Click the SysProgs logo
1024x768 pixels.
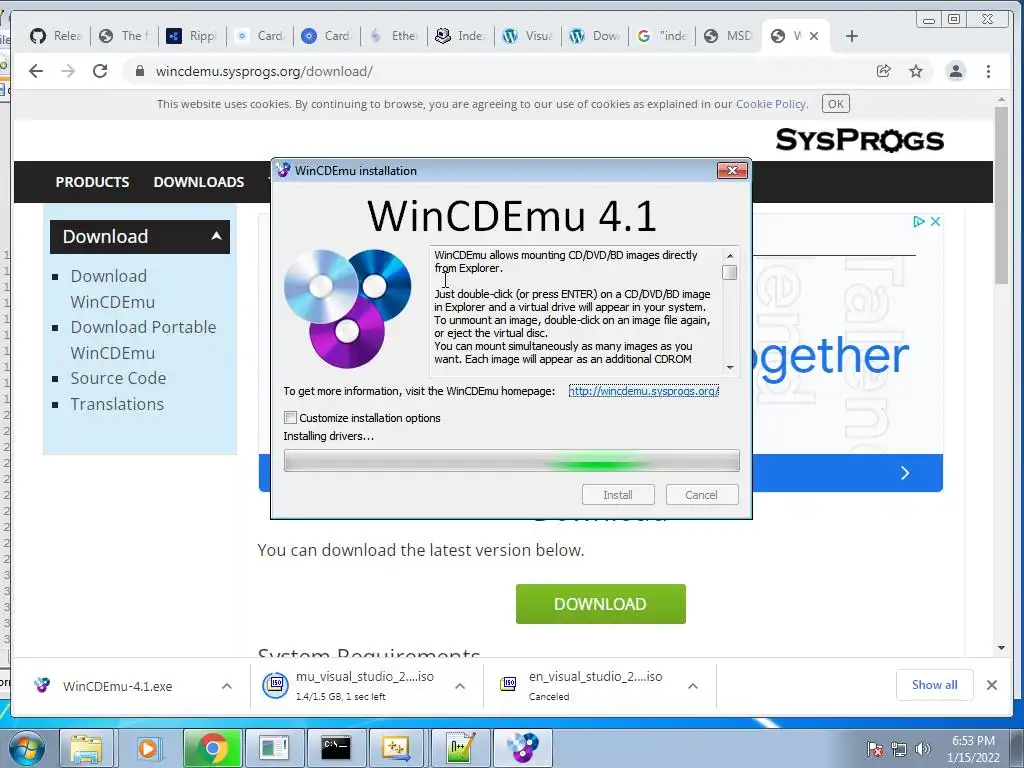[859, 140]
